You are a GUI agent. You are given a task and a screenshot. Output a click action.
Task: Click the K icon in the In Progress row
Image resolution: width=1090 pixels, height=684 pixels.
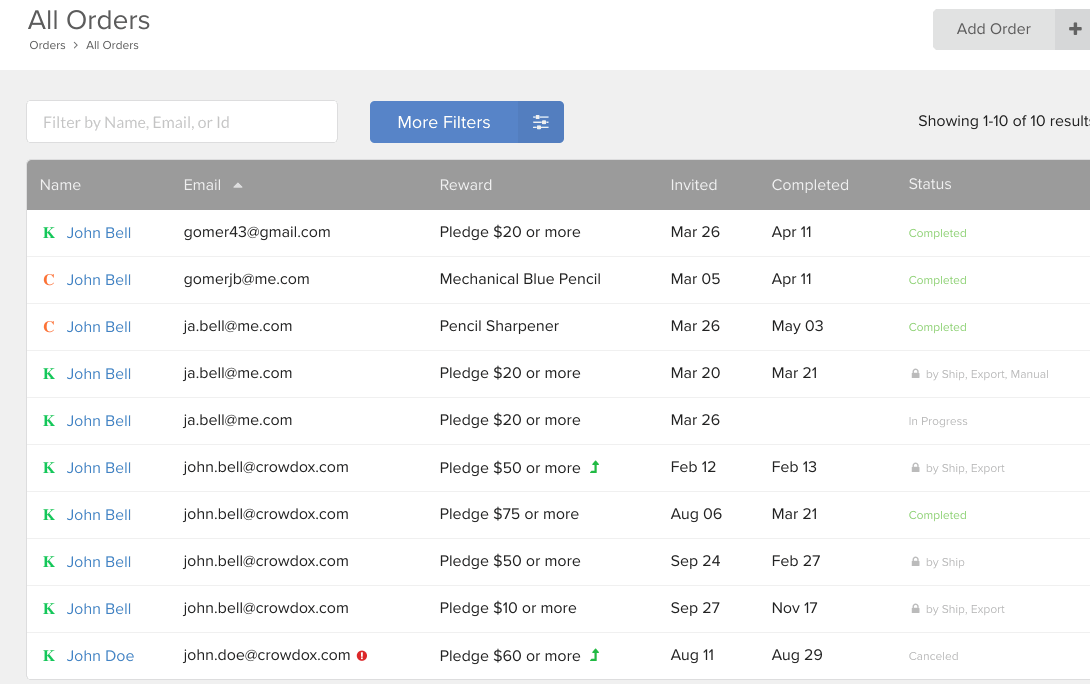click(49, 421)
